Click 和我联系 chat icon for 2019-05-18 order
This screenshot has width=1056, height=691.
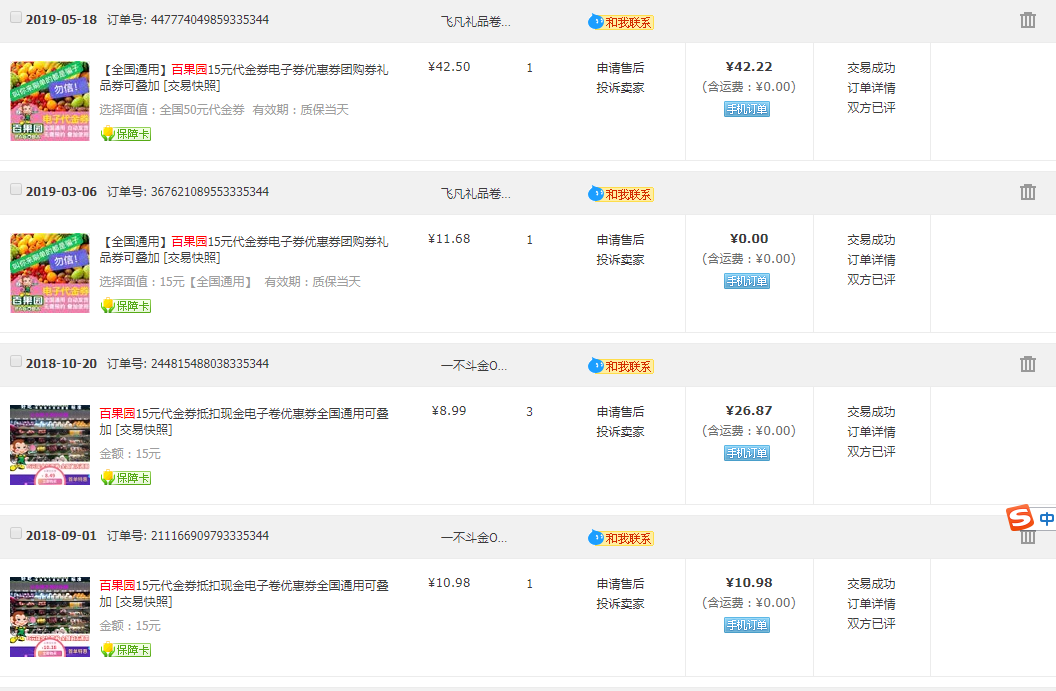(621, 22)
